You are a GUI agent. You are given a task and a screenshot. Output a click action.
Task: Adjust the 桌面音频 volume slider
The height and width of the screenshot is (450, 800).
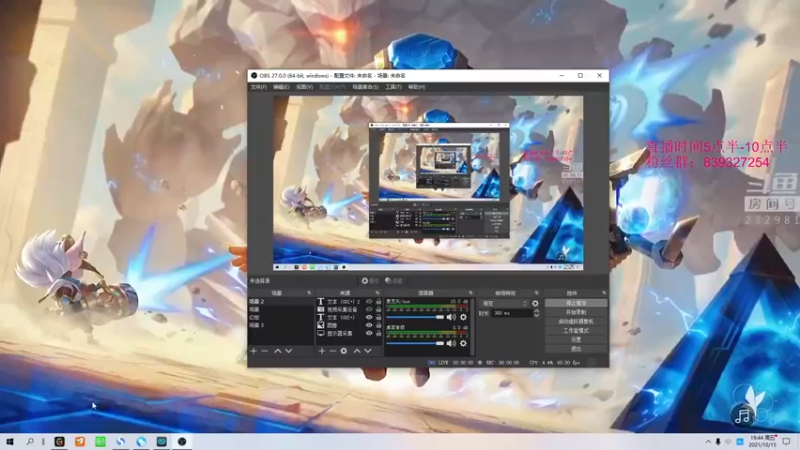pos(415,343)
